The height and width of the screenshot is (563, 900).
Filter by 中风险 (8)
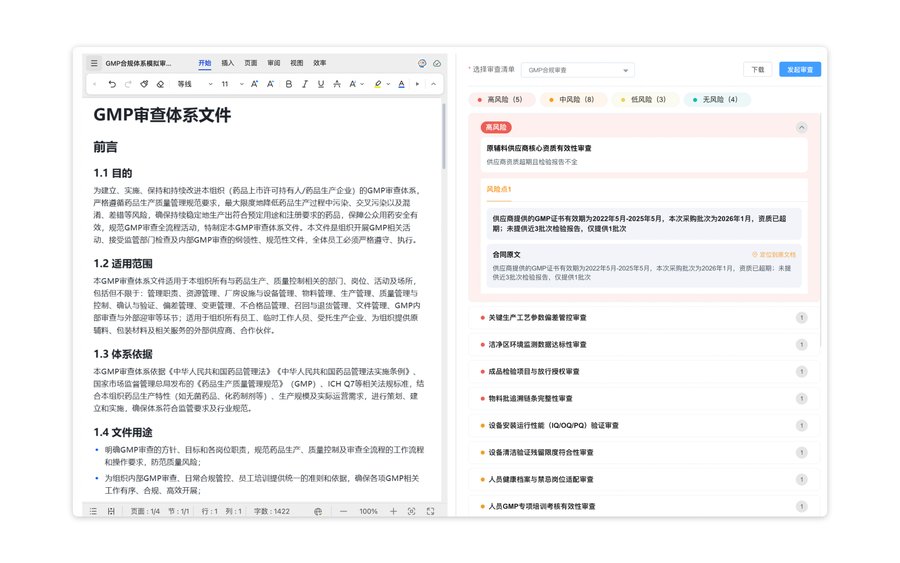tap(574, 99)
